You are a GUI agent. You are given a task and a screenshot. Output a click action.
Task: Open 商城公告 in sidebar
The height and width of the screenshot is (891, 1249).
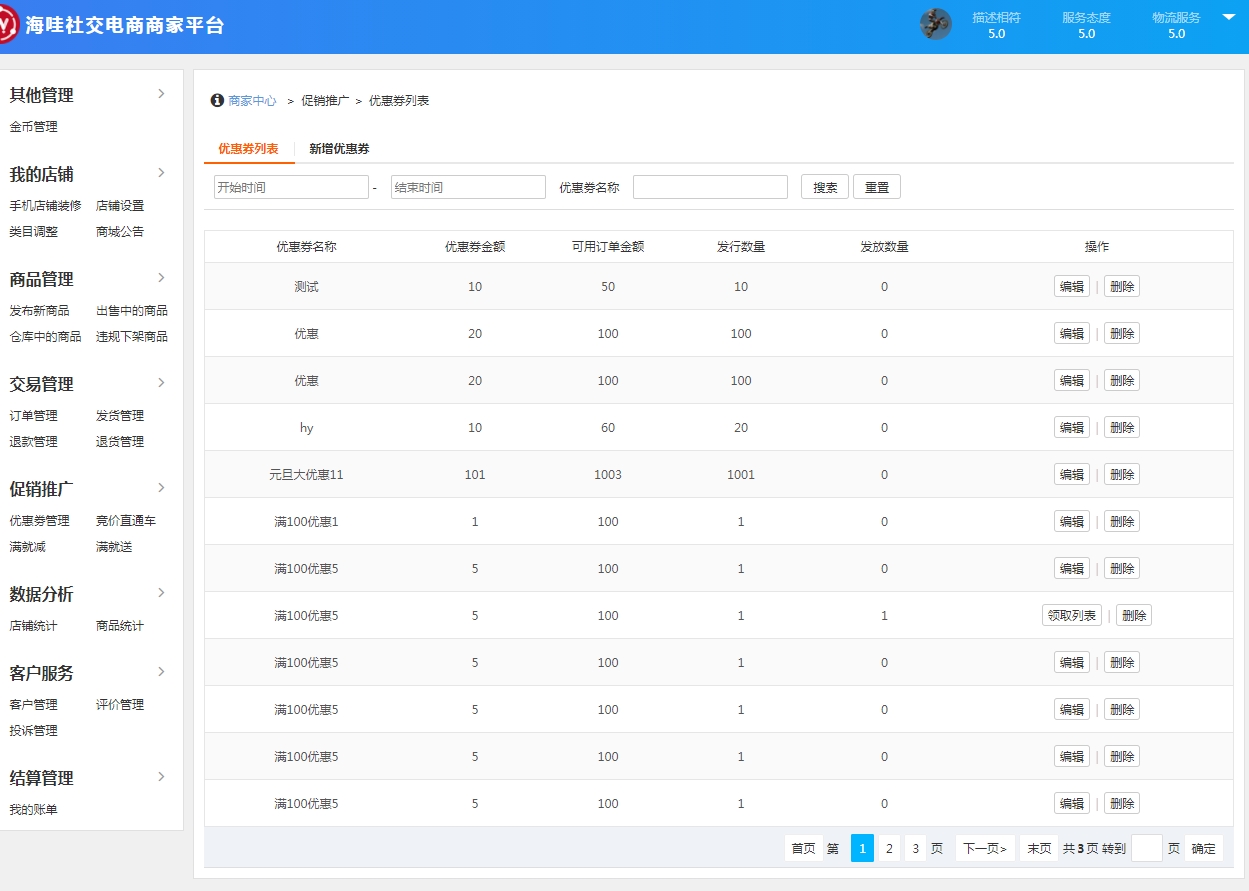point(120,232)
